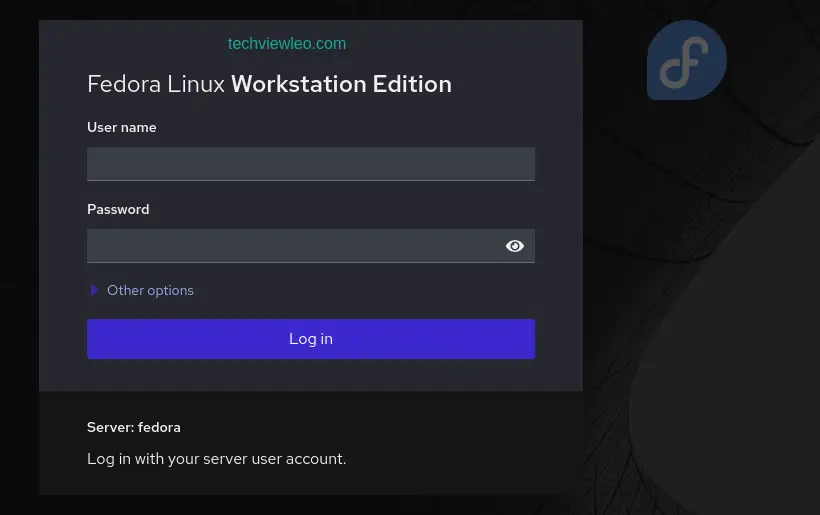820x515 pixels.
Task: Click the 'Password' label
Action: point(118,209)
